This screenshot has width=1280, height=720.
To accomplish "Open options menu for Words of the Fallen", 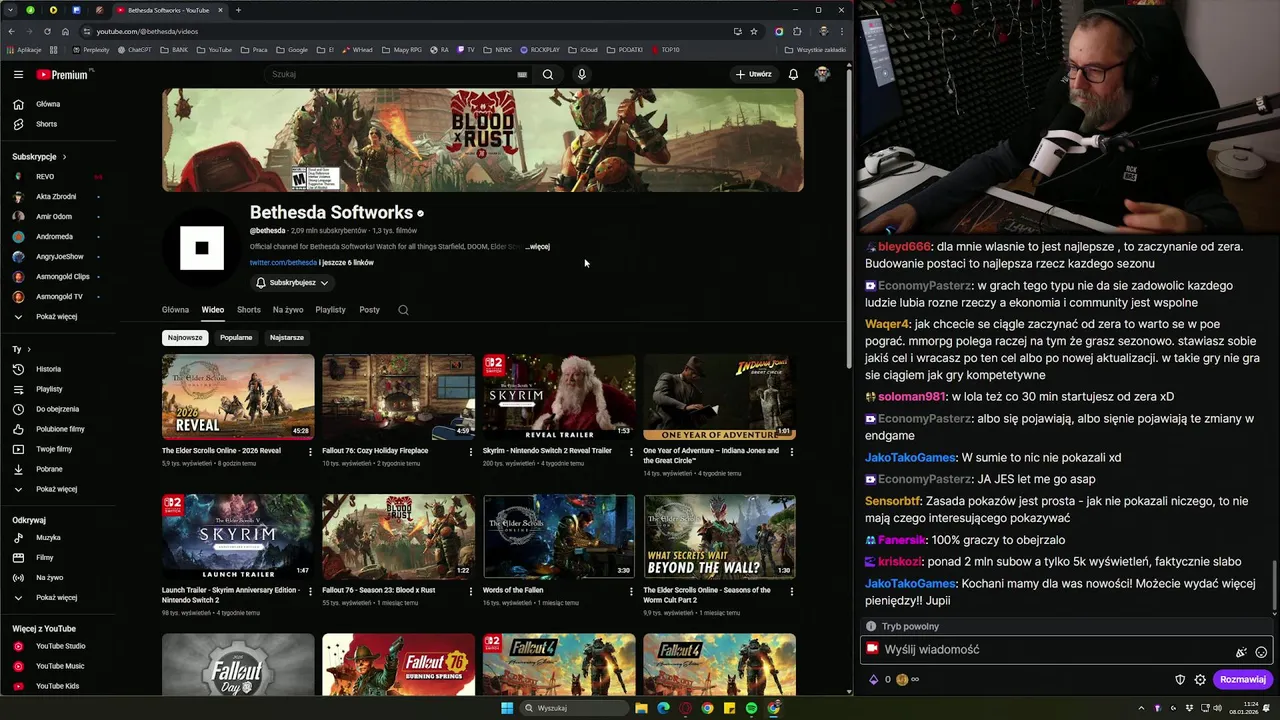I will tap(631, 591).
